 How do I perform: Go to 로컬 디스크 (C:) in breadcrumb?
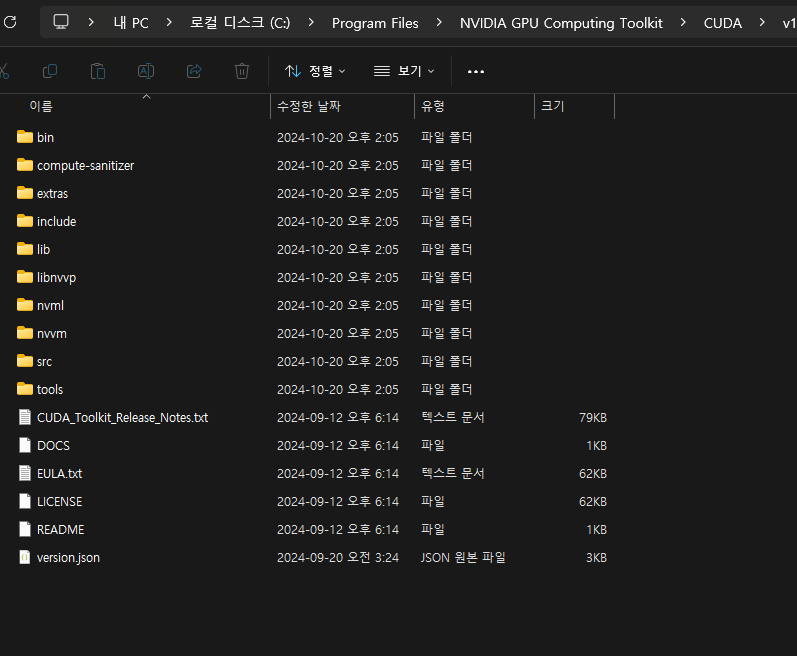(x=240, y=23)
